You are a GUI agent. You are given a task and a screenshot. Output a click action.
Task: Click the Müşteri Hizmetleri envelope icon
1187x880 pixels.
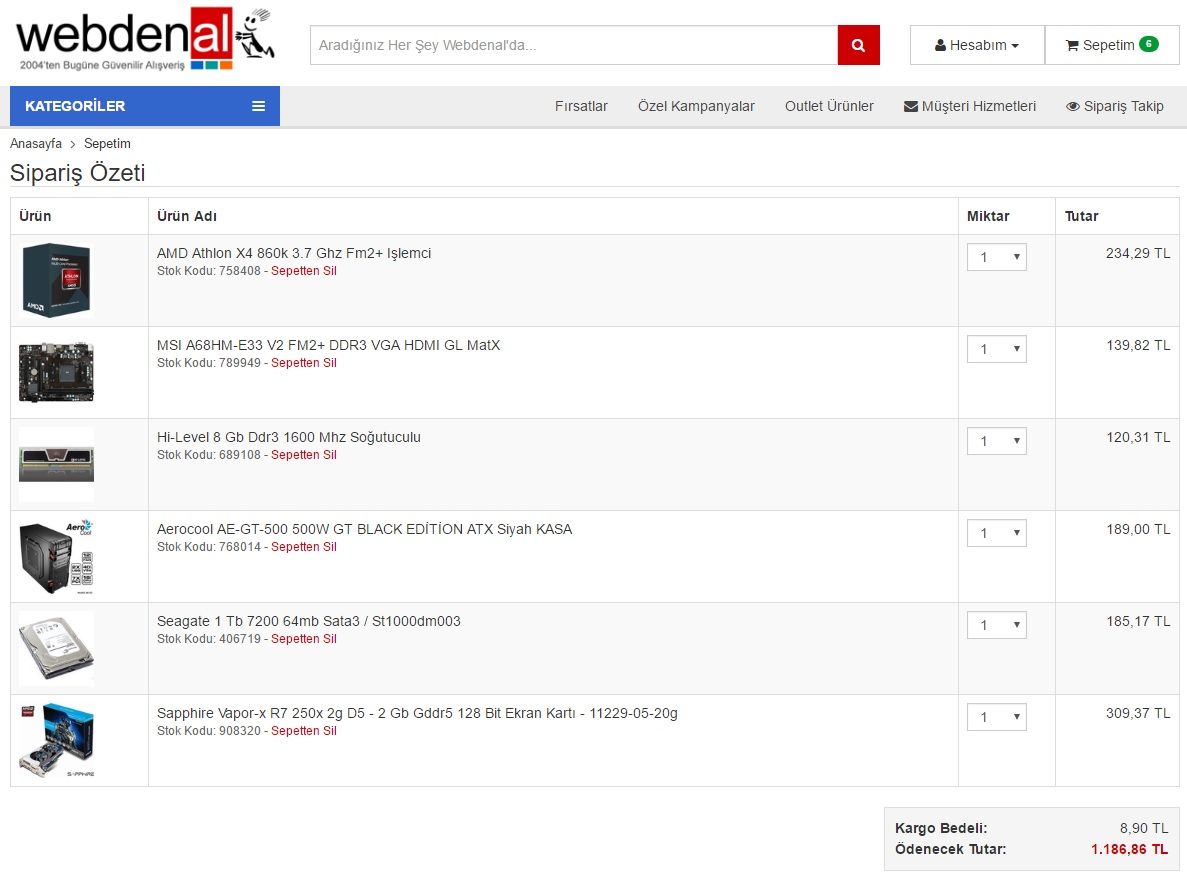tap(911, 107)
